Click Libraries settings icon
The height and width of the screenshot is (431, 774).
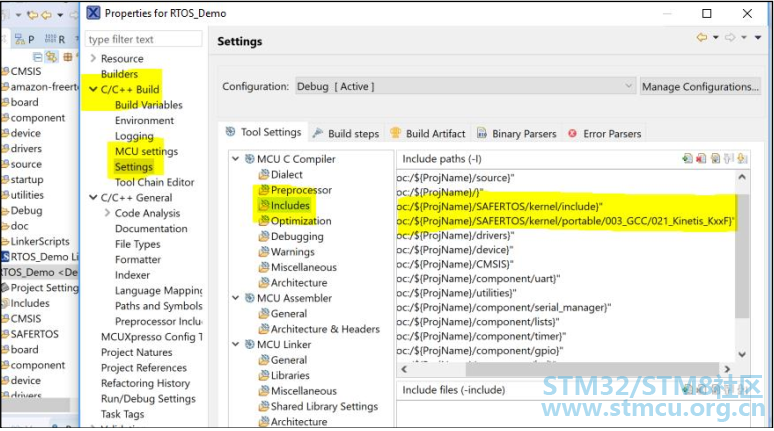pyautogui.click(x=264, y=375)
